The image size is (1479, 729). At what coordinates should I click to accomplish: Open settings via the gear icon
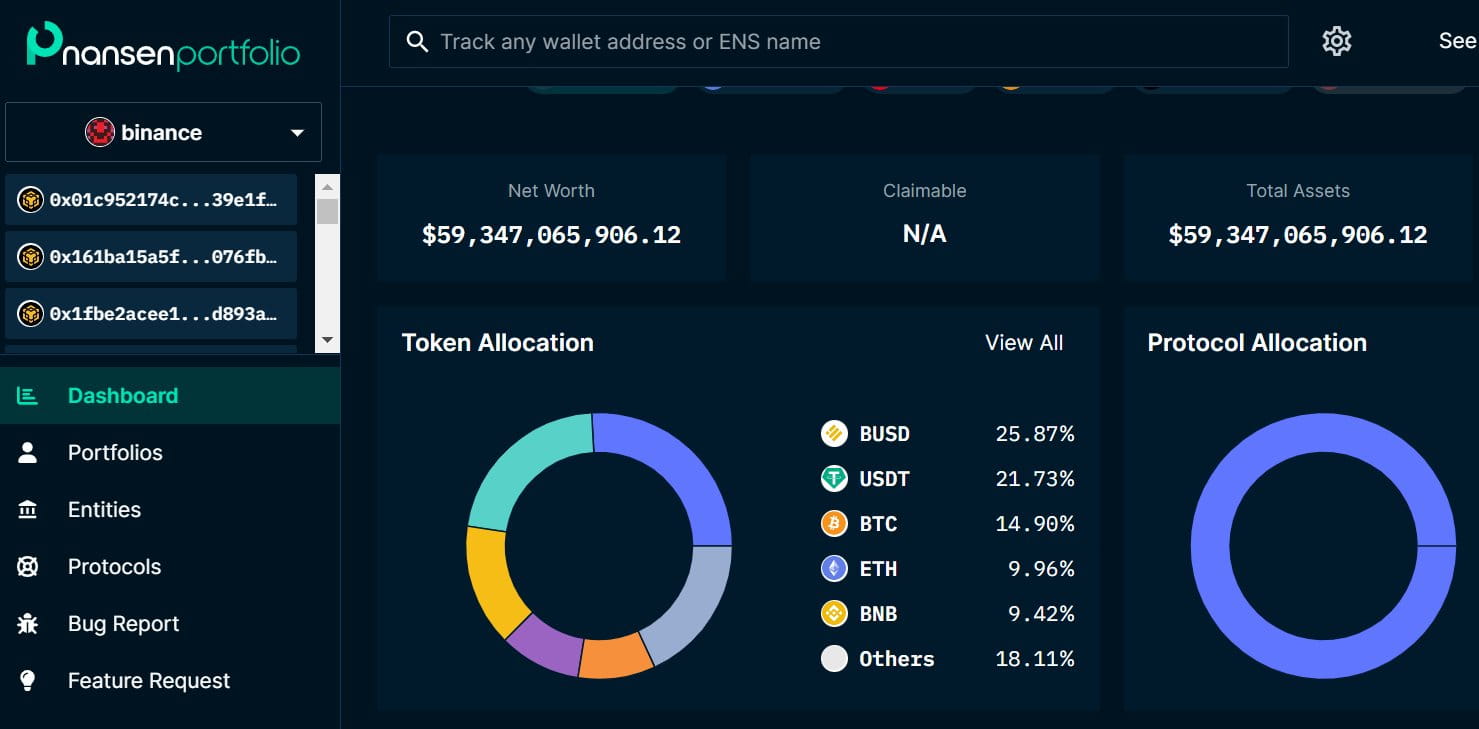(1336, 40)
